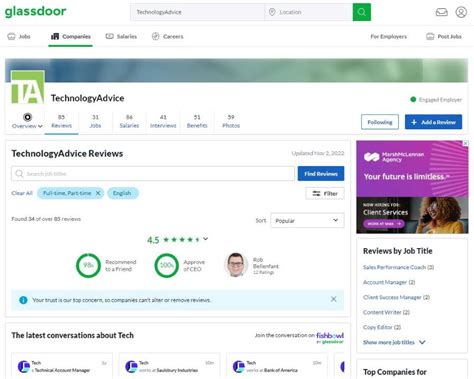Click the magnifier in job title search
474x379 pixels.
pos(19,174)
